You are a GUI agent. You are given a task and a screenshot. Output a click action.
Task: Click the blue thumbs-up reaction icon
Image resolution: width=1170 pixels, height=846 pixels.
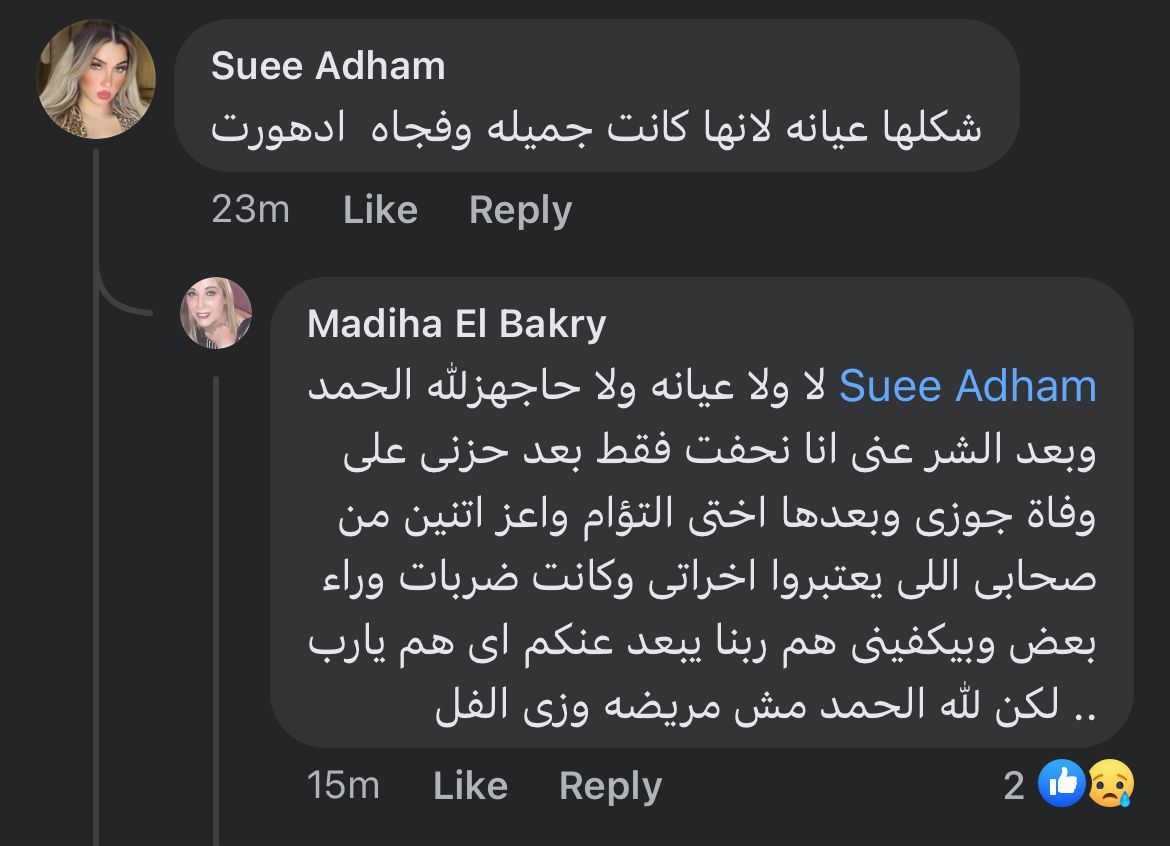pos(1060,784)
